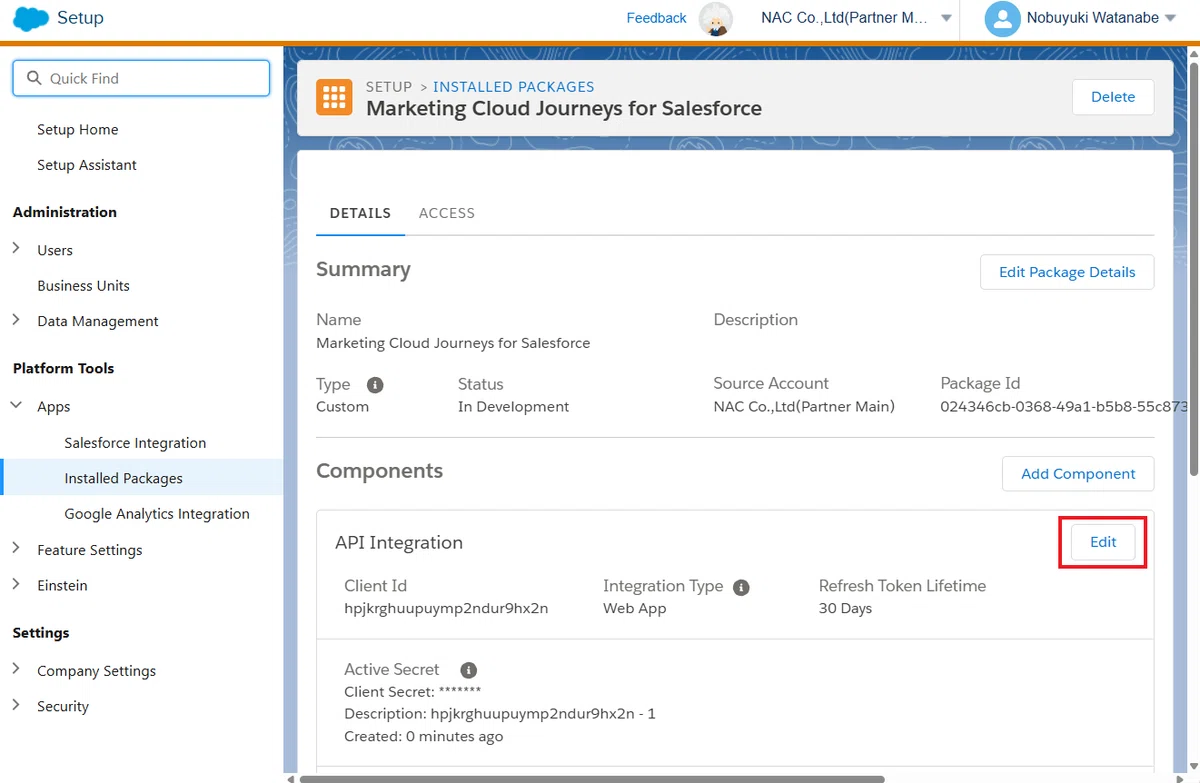Viewport: 1200px width, 783px height.
Task: Expand the Data Management section
Action: pos(16,320)
